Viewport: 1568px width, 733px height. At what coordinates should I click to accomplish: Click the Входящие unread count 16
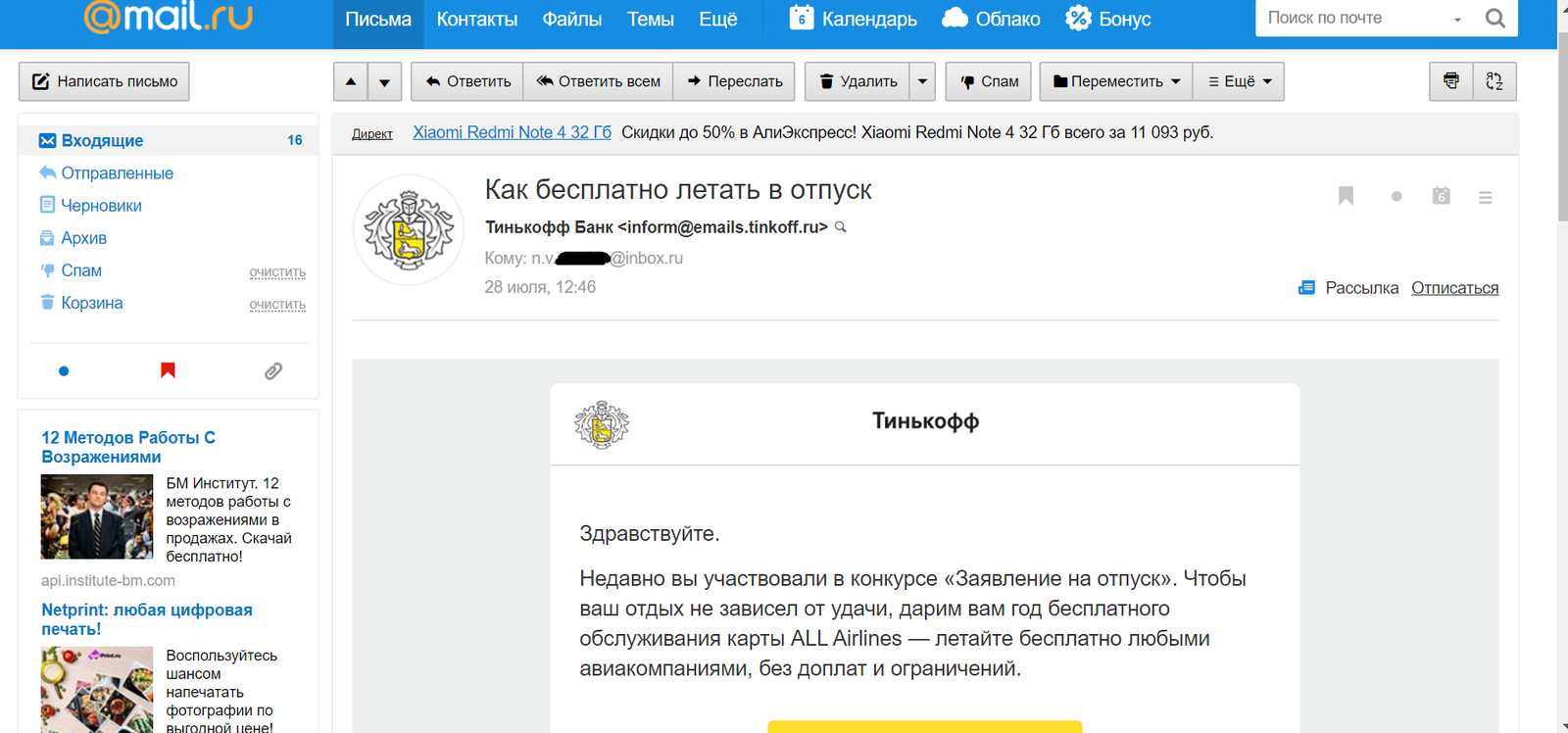pos(295,140)
